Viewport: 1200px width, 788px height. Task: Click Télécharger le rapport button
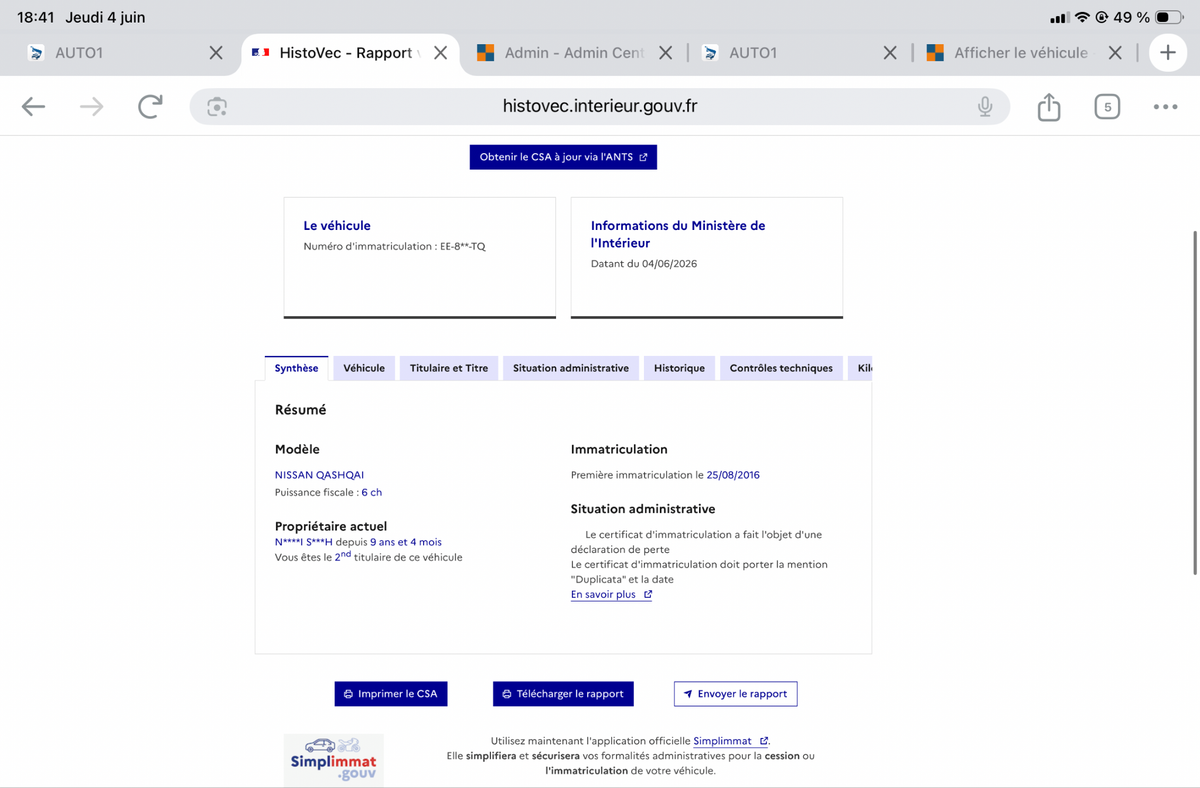pos(563,694)
